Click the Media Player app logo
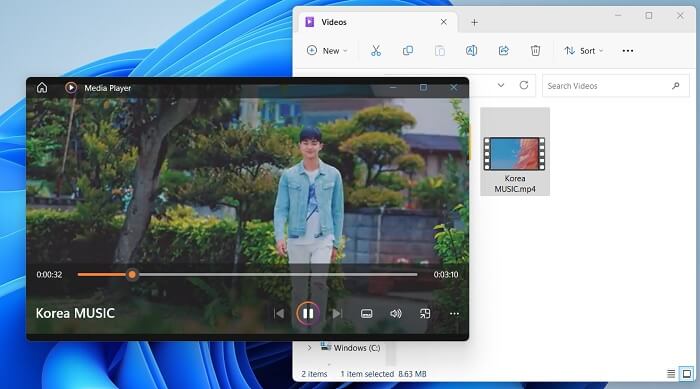 point(71,88)
